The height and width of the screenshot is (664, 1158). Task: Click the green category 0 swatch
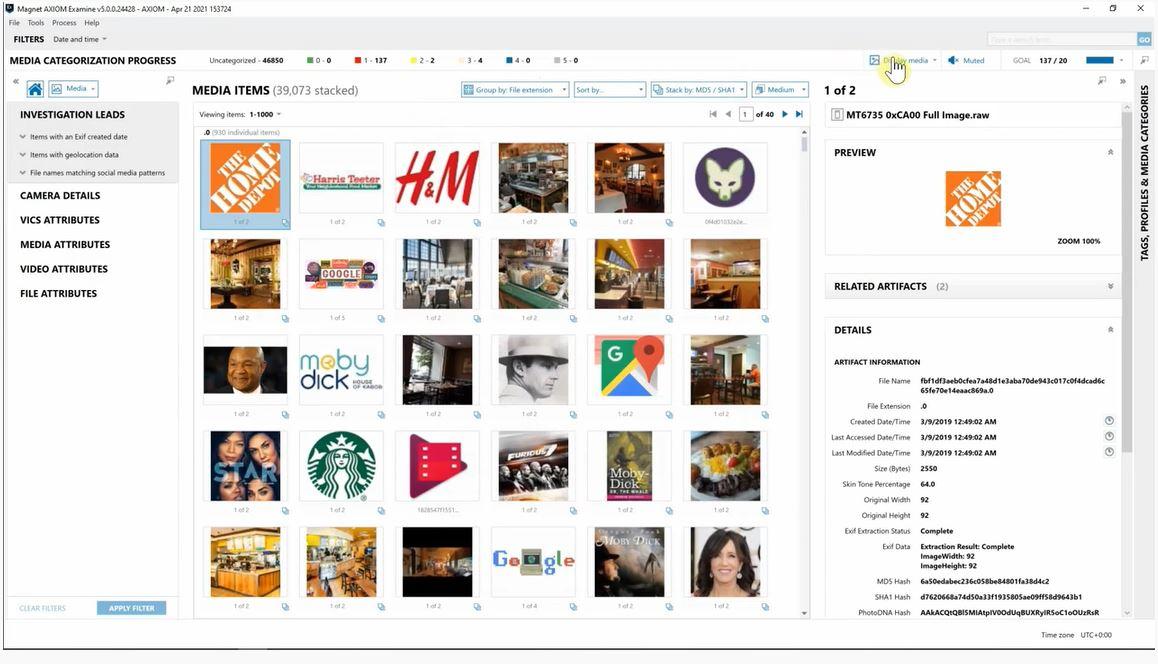click(x=310, y=61)
